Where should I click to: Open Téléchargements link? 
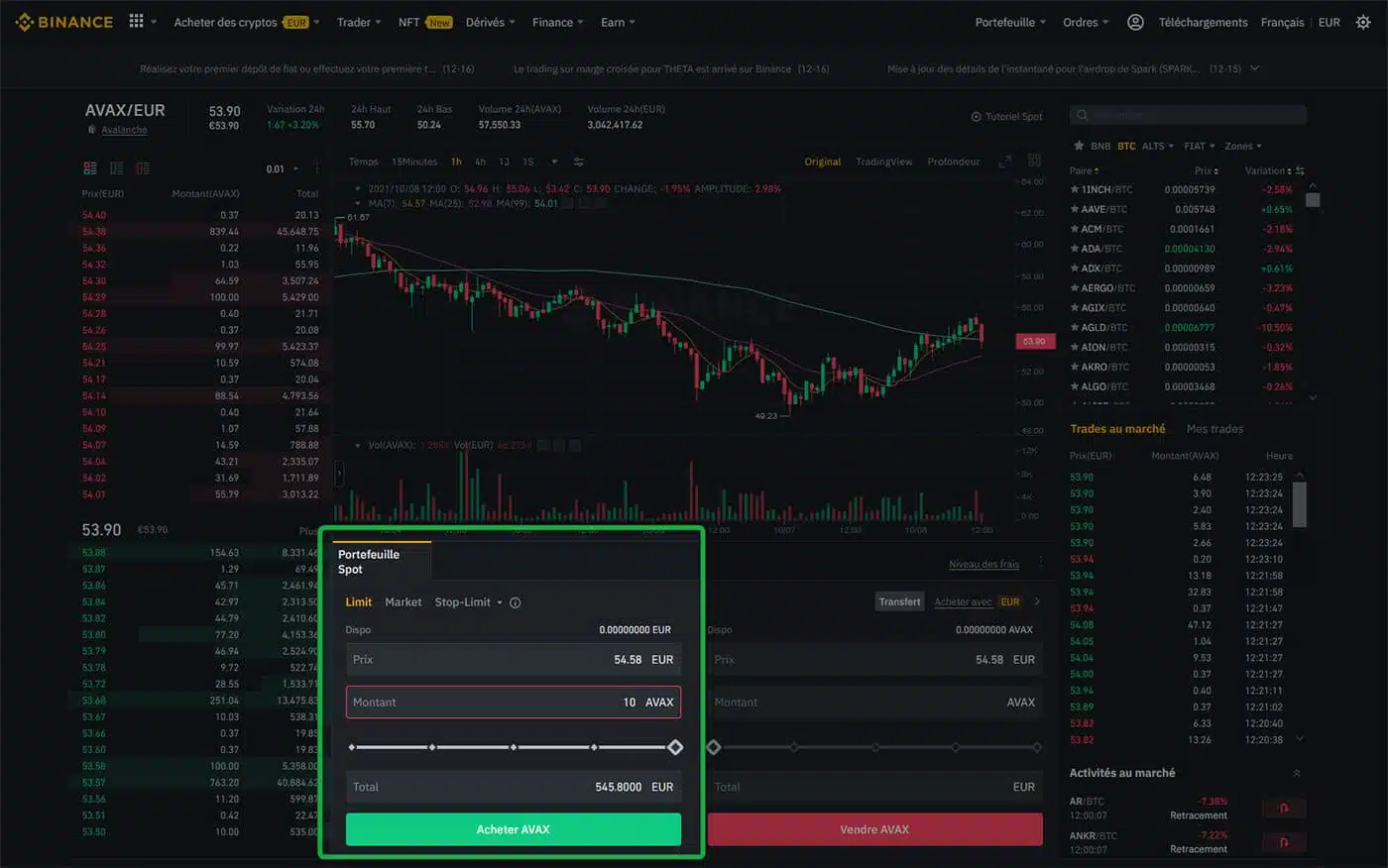[x=1203, y=22]
